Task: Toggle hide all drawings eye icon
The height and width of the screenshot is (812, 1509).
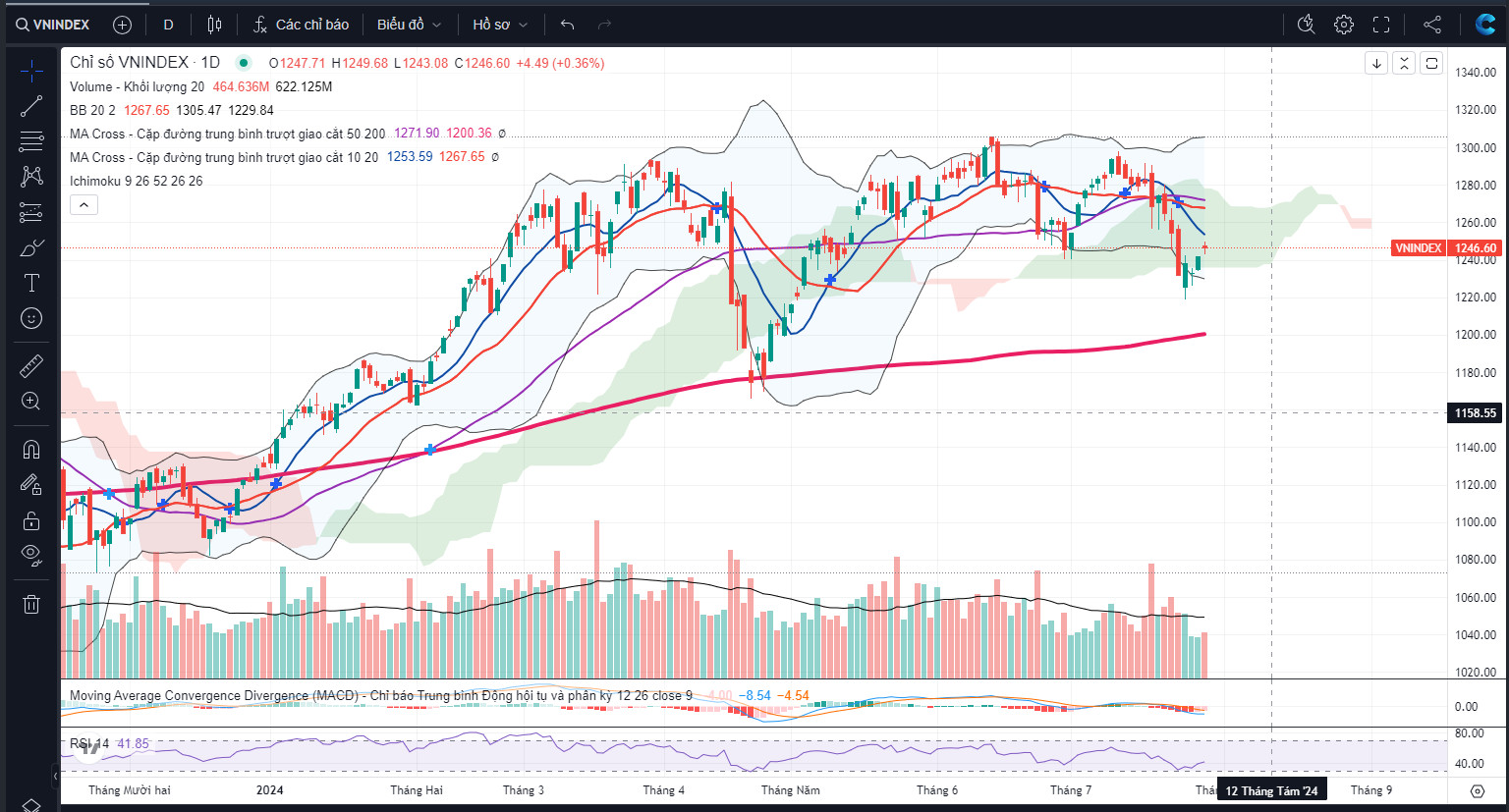Action: 31,556
